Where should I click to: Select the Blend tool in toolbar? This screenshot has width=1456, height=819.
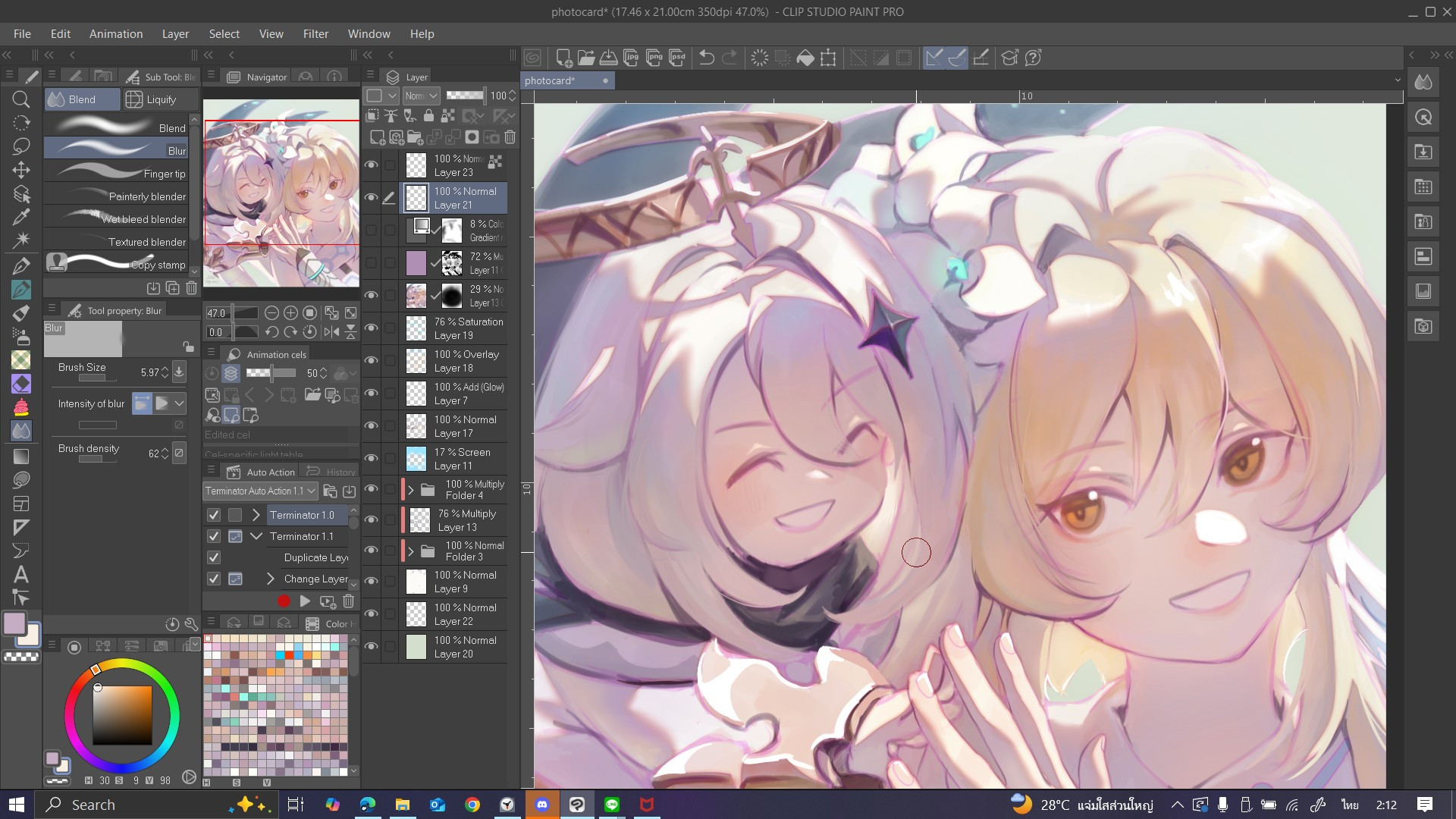coord(21,431)
